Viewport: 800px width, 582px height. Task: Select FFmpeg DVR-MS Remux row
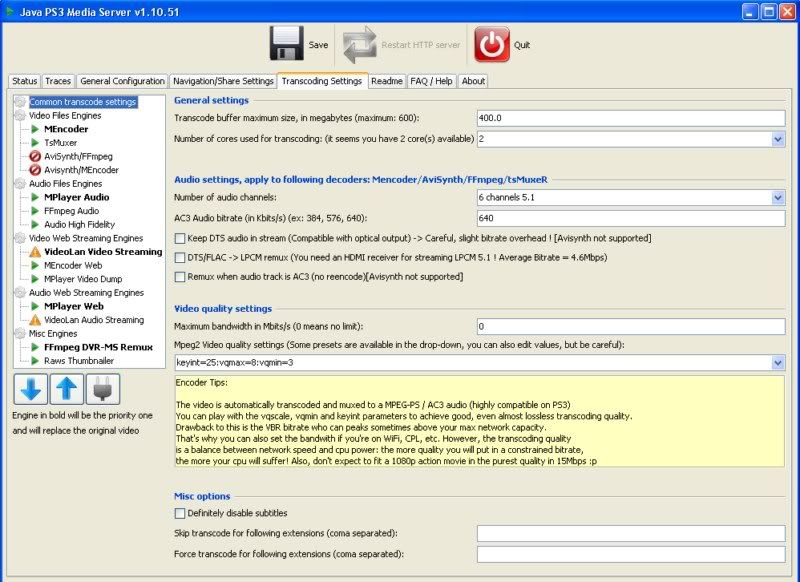[98, 347]
